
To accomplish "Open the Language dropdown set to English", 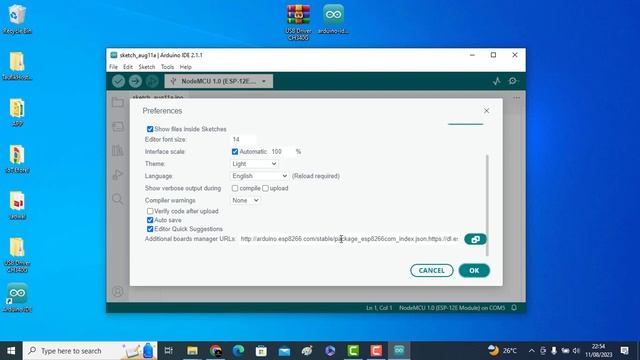I will [x=260, y=176].
